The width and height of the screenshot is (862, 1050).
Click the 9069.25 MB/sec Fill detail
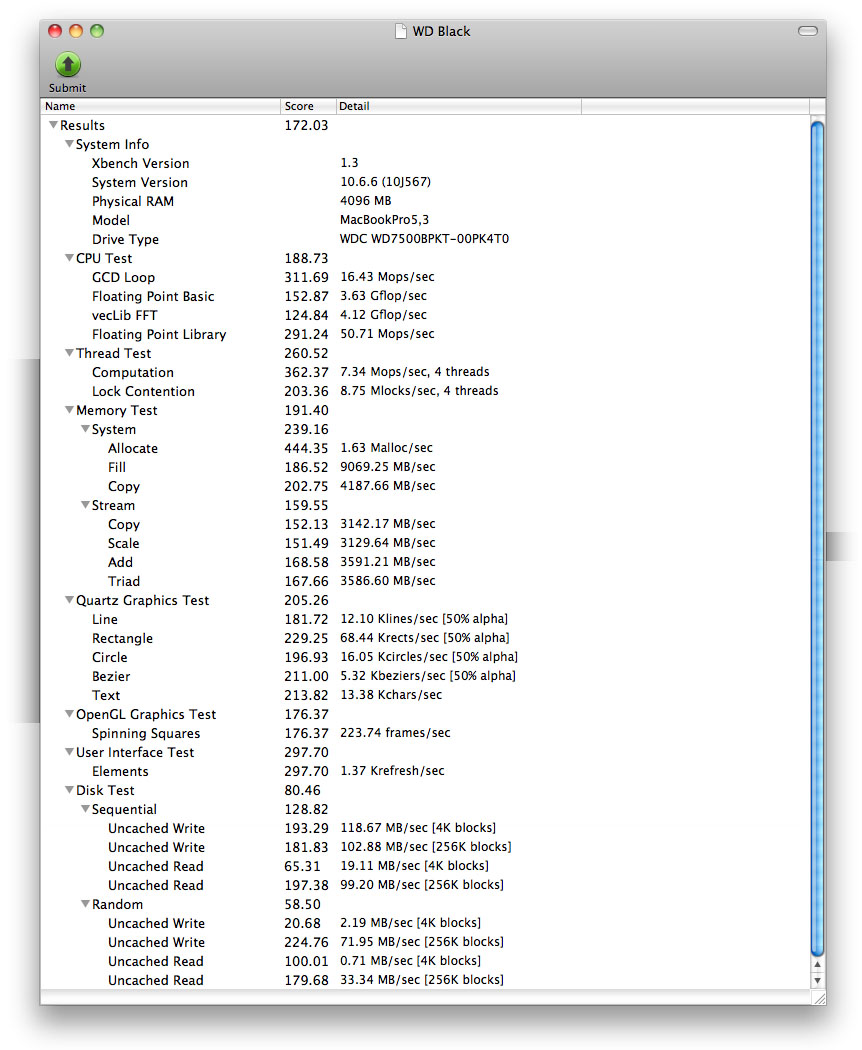[x=388, y=467]
